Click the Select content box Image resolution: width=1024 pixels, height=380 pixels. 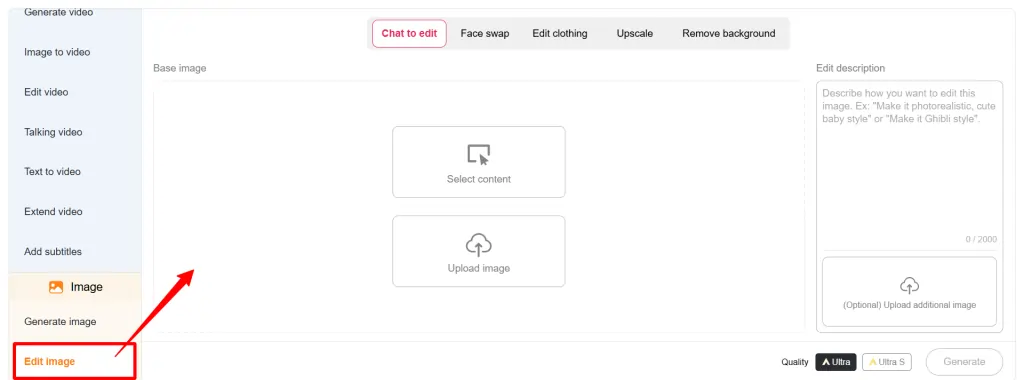(x=479, y=162)
